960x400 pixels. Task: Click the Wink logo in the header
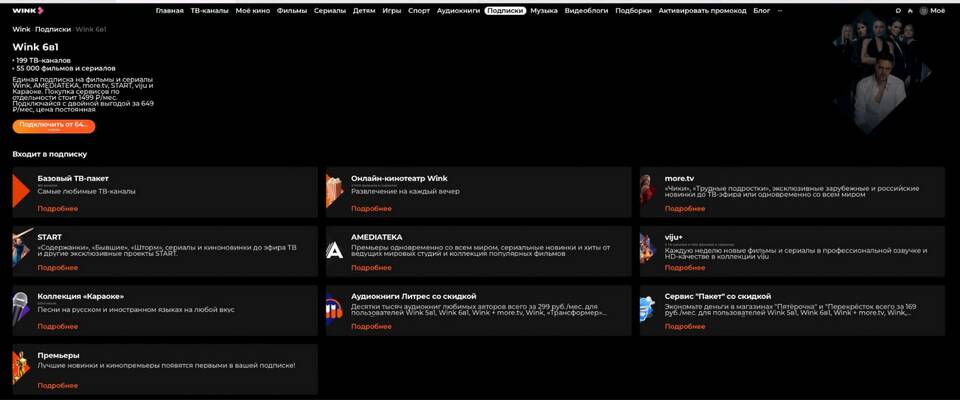coord(22,10)
